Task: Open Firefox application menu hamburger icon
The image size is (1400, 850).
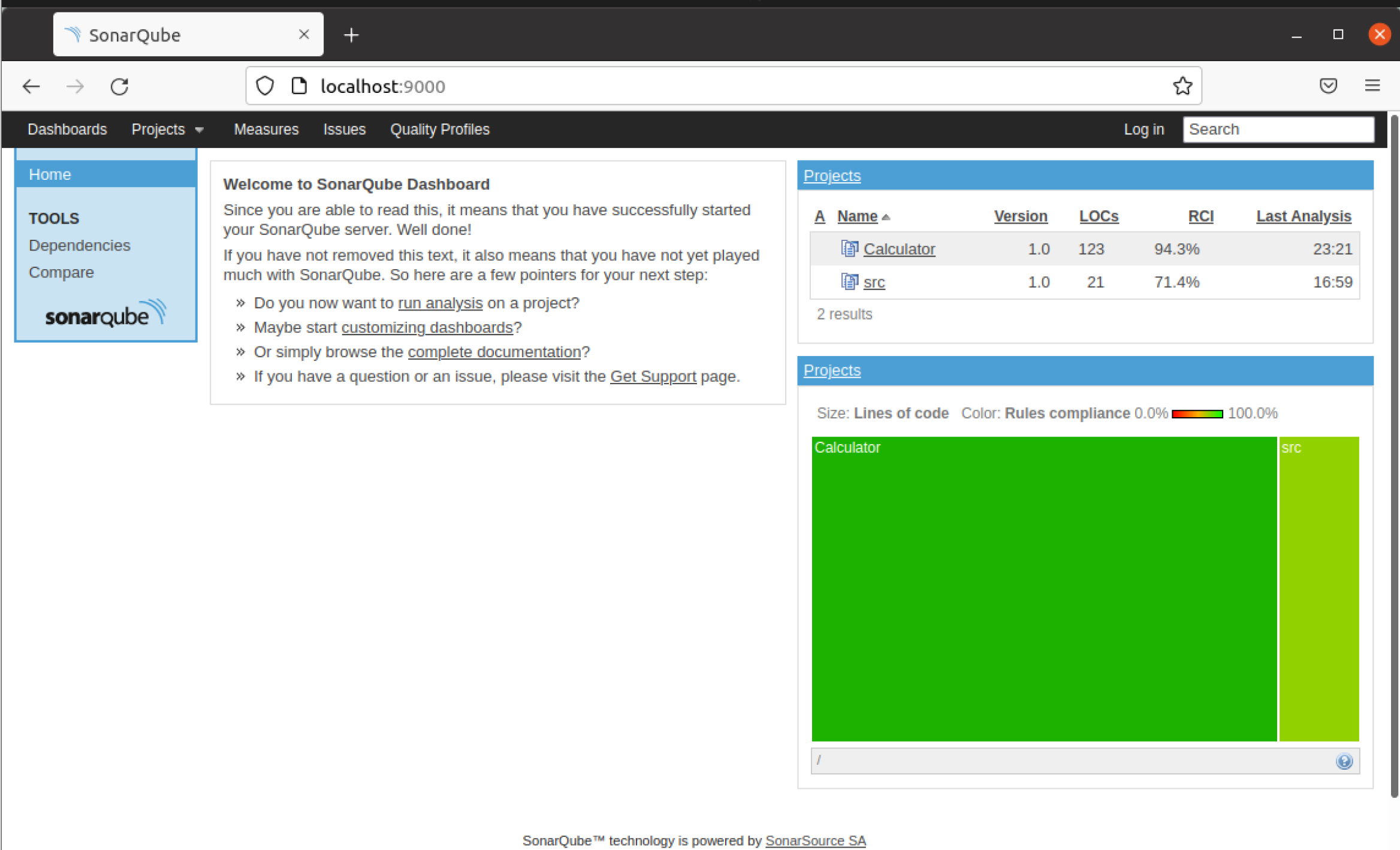Action: pos(1372,86)
